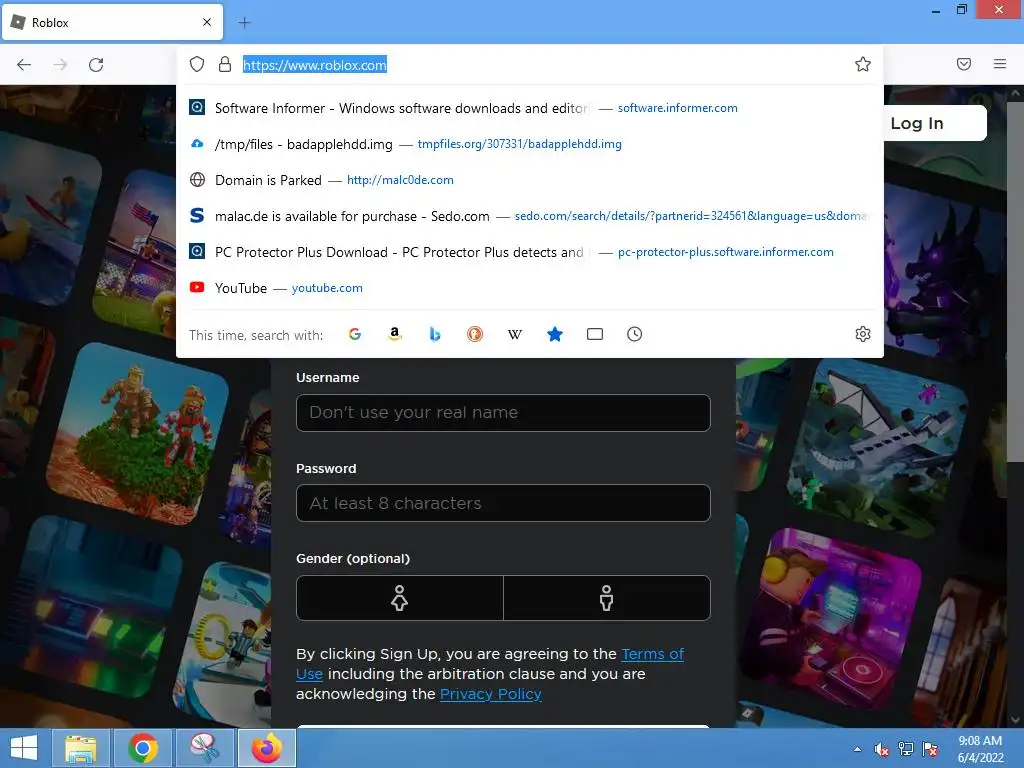The width and height of the screenshot is (1024, 768).
Task: Click the network tray icon
Action: 906,749
